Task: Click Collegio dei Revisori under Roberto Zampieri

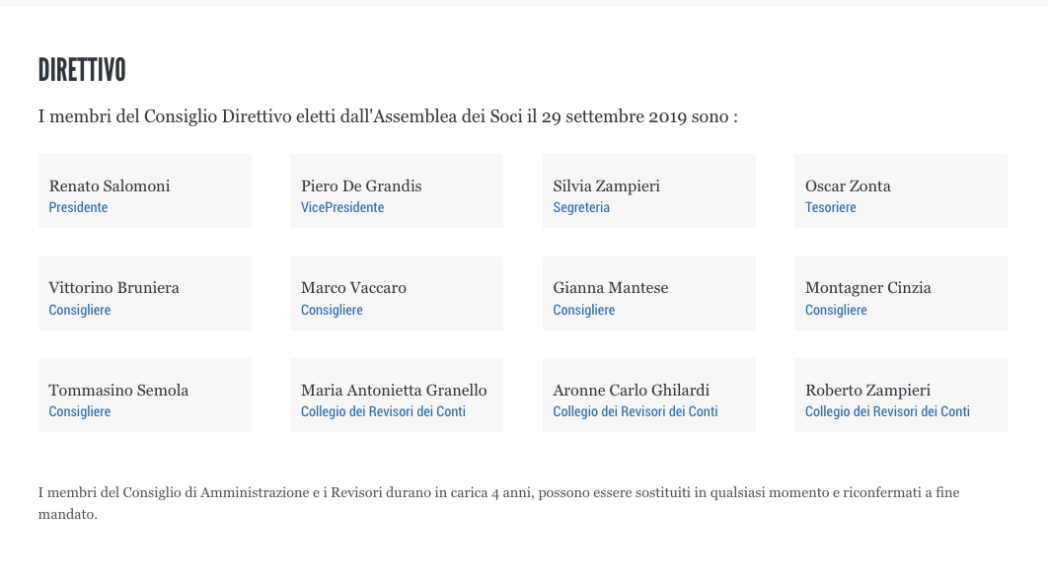Action: (x=887, y=412)
